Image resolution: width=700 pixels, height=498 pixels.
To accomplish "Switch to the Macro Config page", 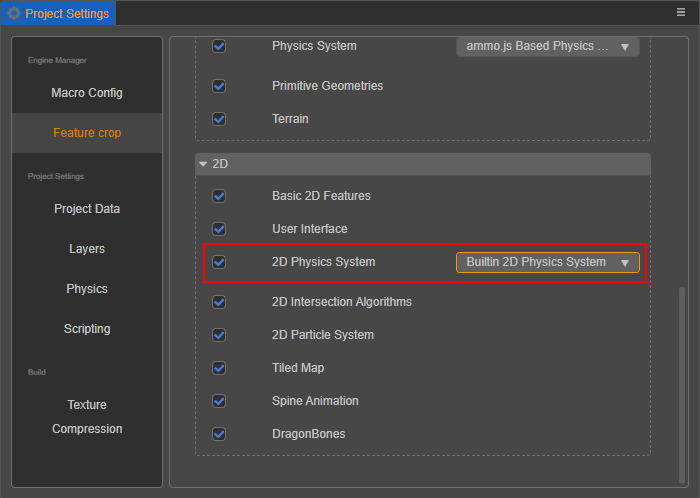I will 87,93.
